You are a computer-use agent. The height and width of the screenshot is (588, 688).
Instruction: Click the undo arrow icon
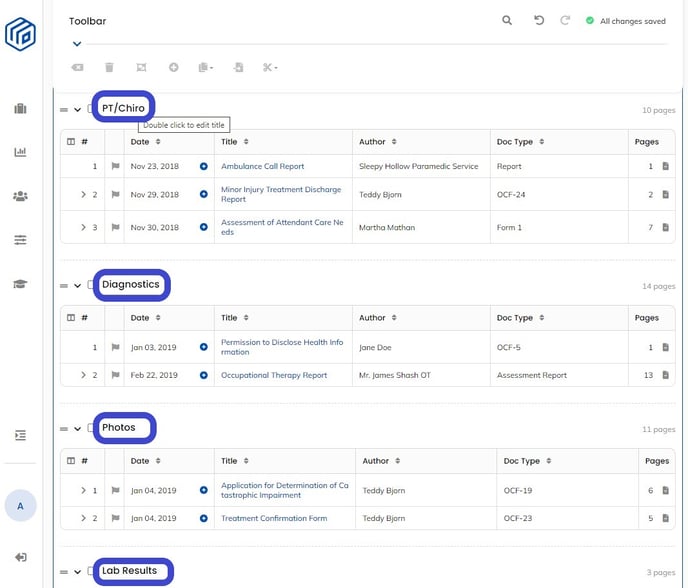(539, 20)
